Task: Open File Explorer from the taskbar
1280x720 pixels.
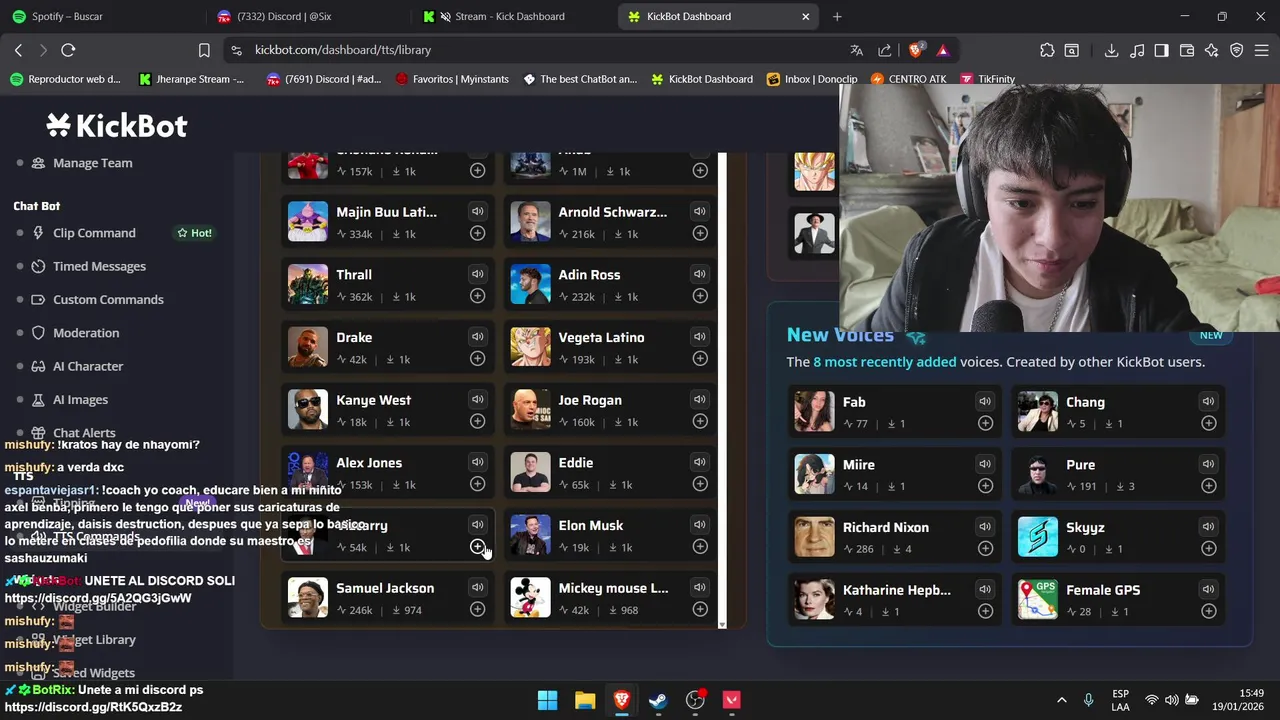Action: click(x=585, y=700)
